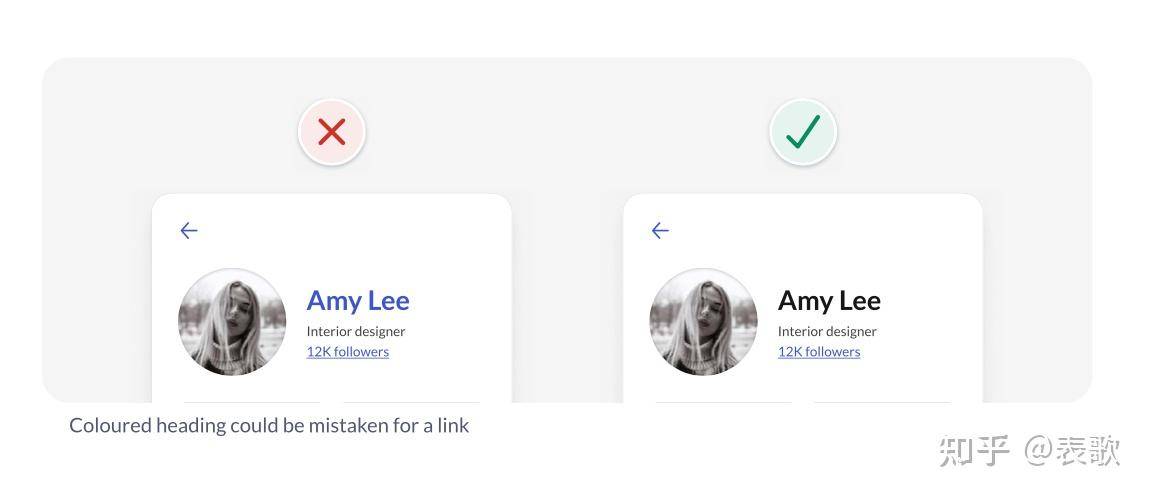Click cropped second button in correct example card

click(x=883, y=402)
